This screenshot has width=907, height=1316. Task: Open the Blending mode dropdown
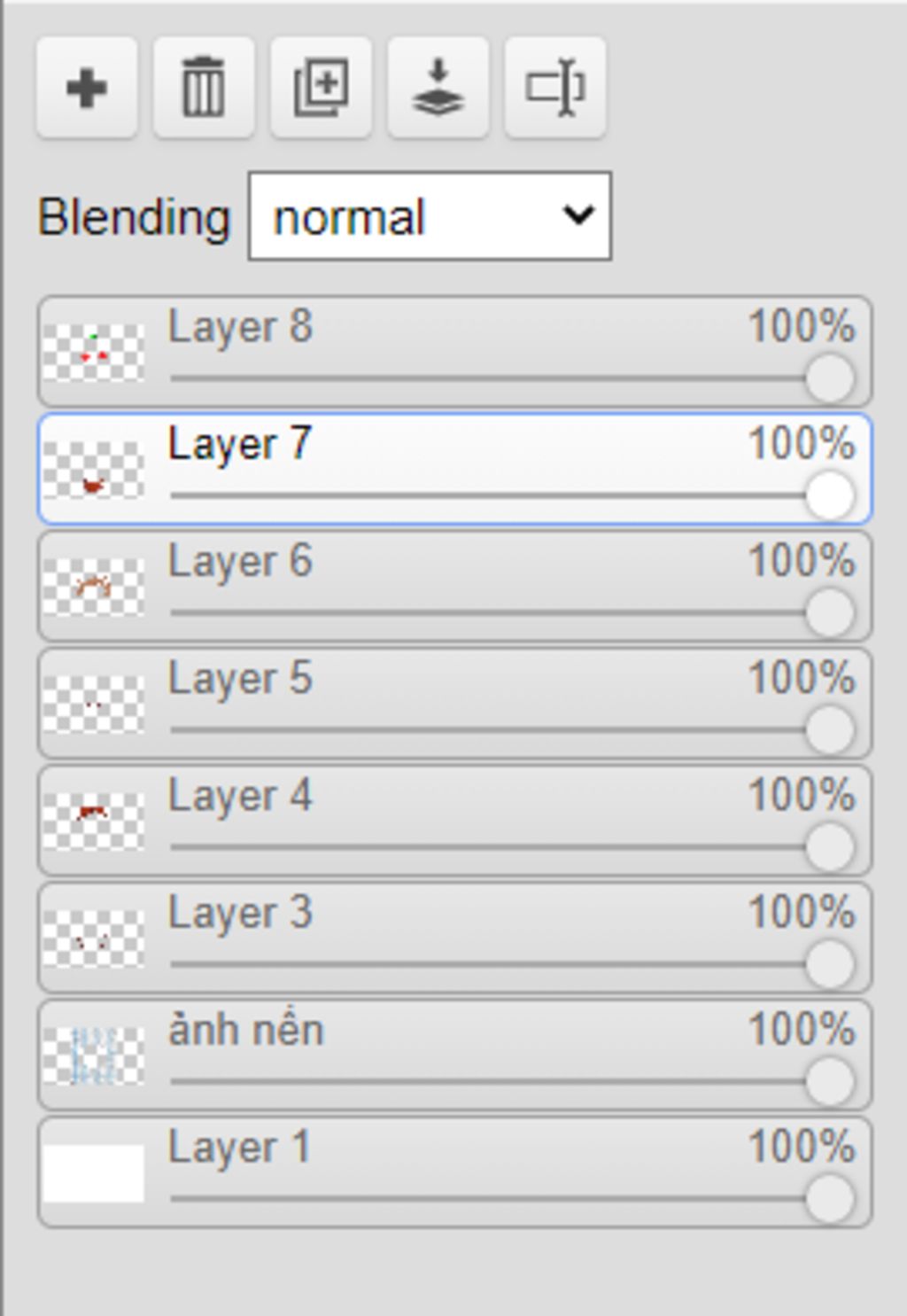430,216
